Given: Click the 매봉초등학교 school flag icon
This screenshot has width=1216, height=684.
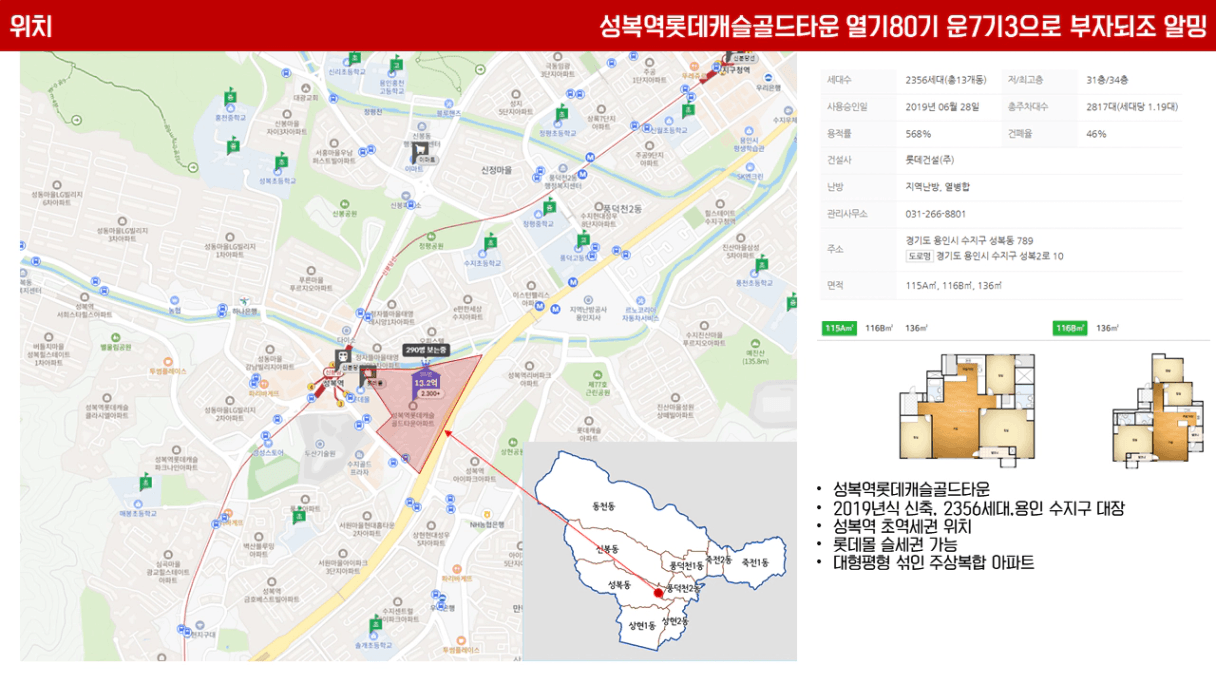Looking at the screenshot, I should (x=145, y=483).
